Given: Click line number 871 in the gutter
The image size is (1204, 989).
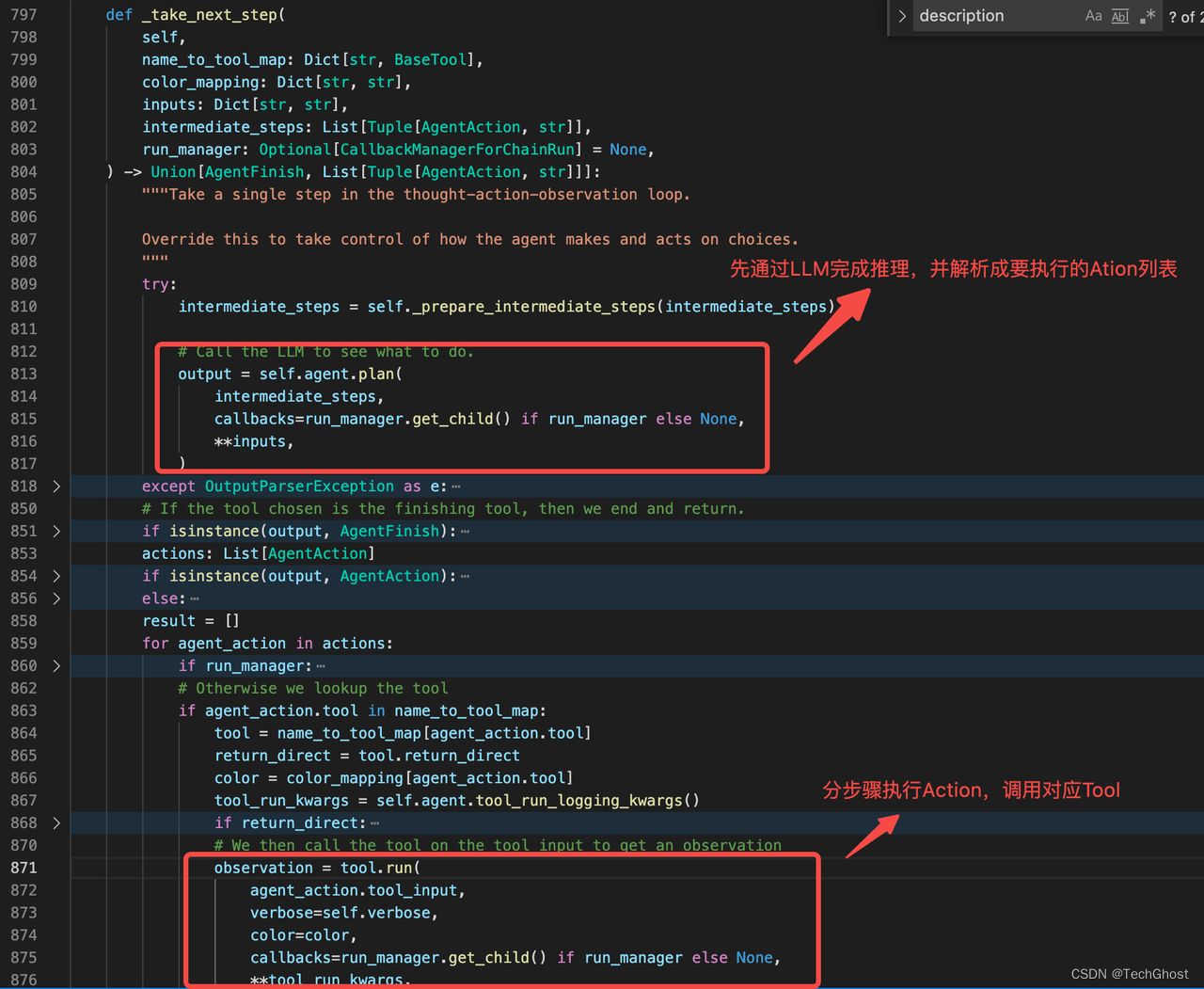Looking at the screenshot, I should point(24,868).
